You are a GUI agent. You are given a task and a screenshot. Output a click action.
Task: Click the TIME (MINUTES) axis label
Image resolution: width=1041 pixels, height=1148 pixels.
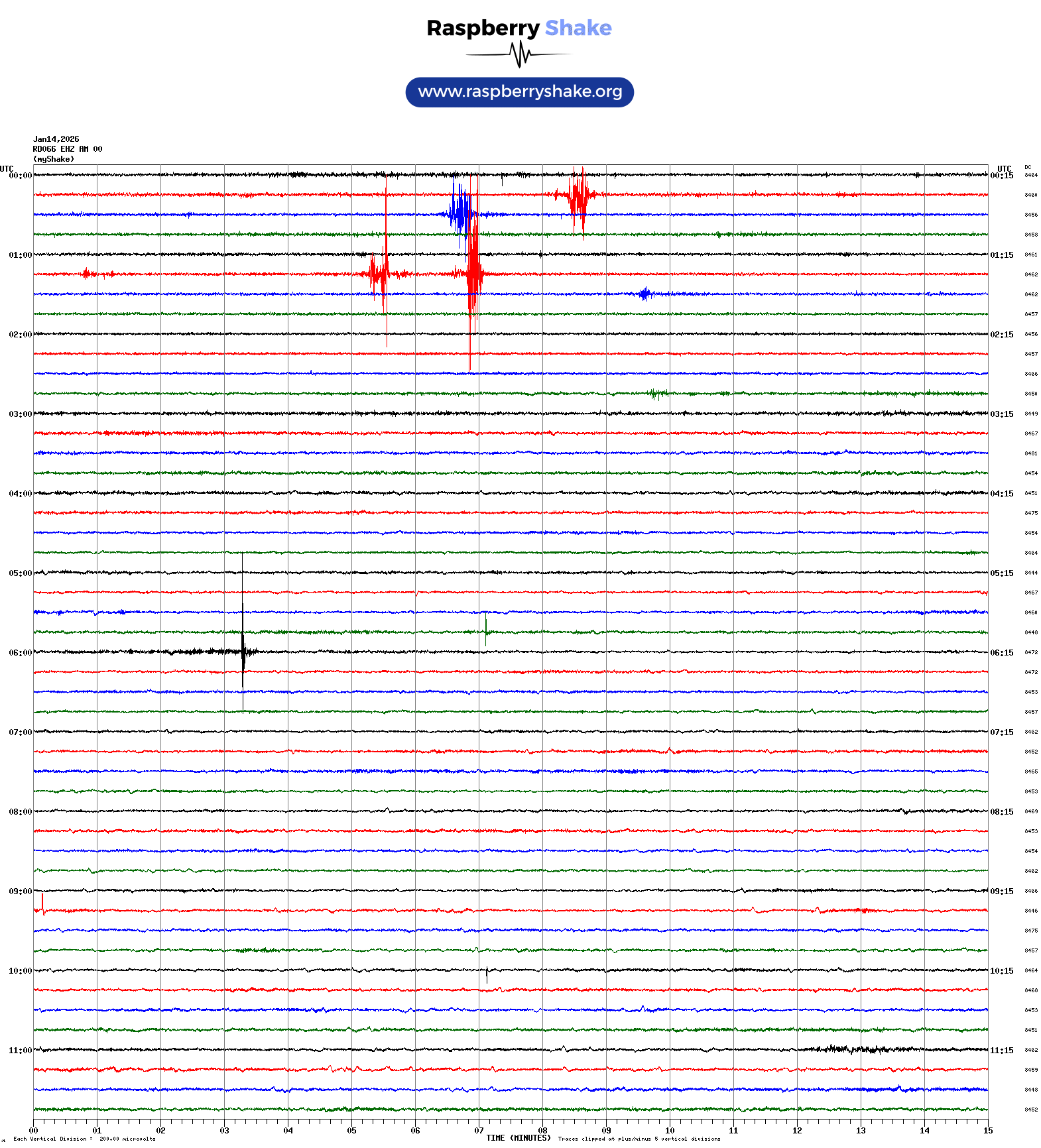coord(518,1138)
